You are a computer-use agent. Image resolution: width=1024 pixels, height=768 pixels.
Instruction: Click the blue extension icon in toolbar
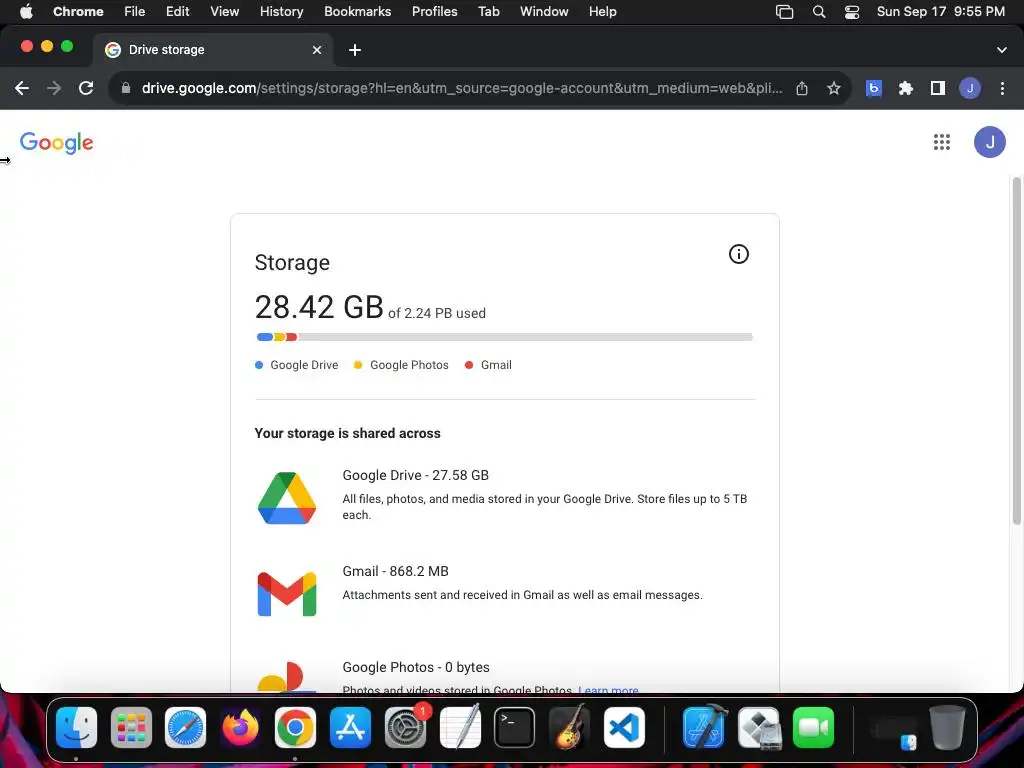874,88
